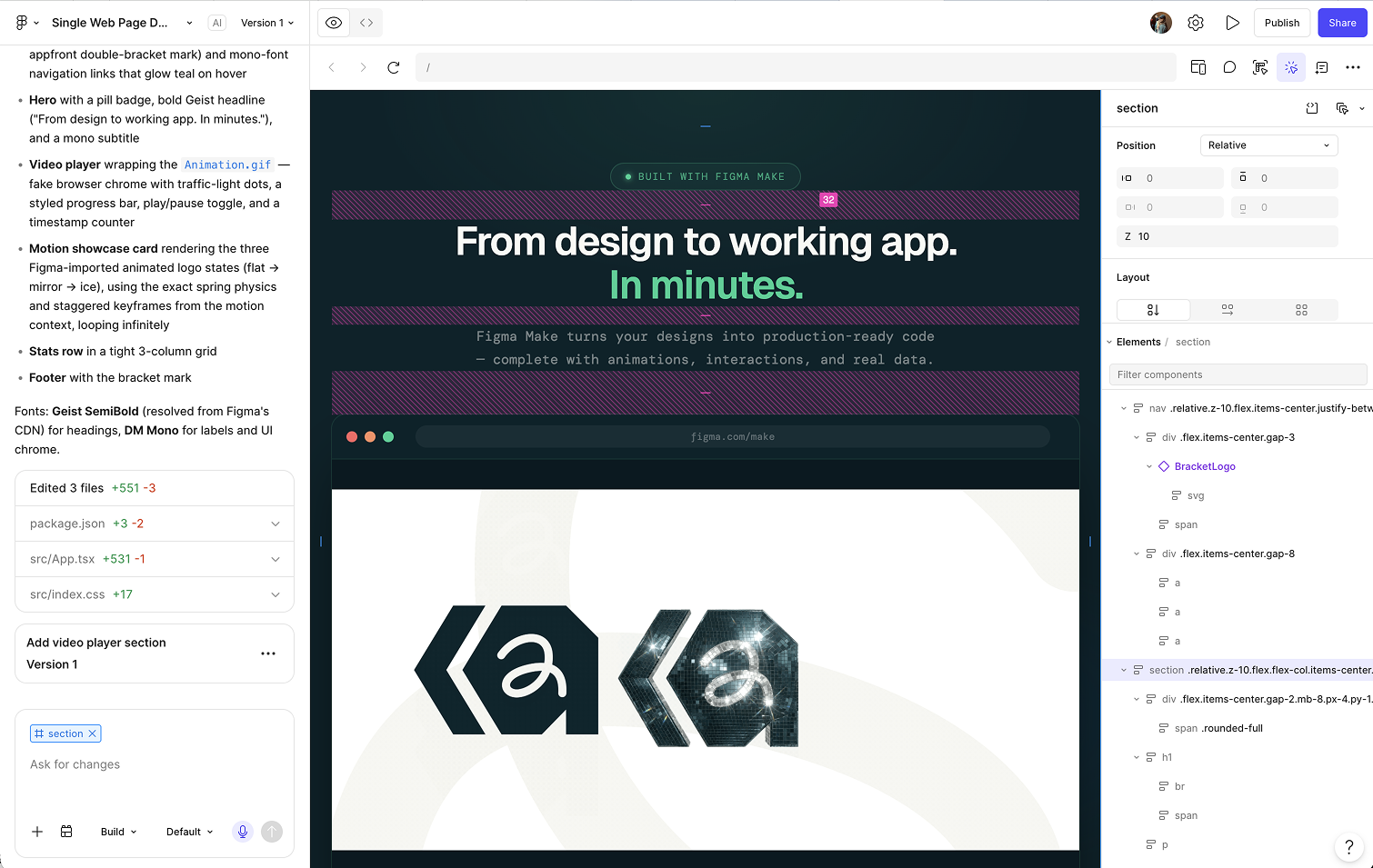Click the preview URL address field
1373x868 pixels.
(796, 67)
